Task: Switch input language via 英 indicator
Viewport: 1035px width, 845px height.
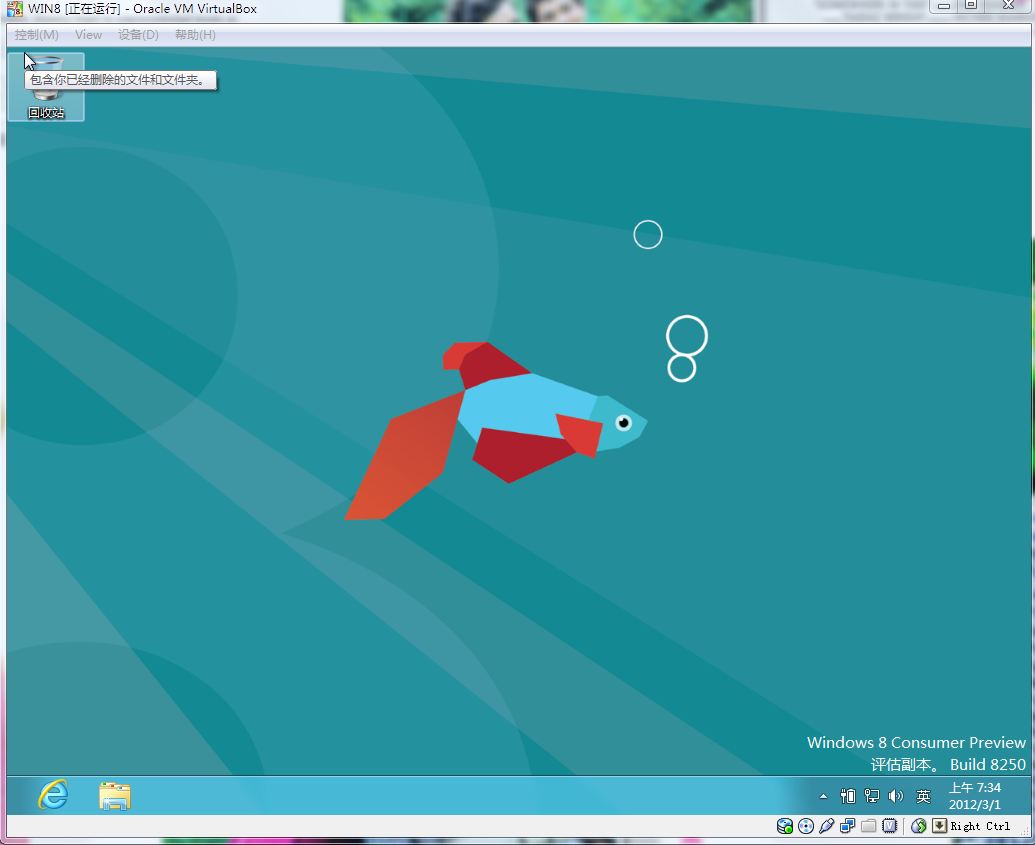Action: tap(923, 797)
